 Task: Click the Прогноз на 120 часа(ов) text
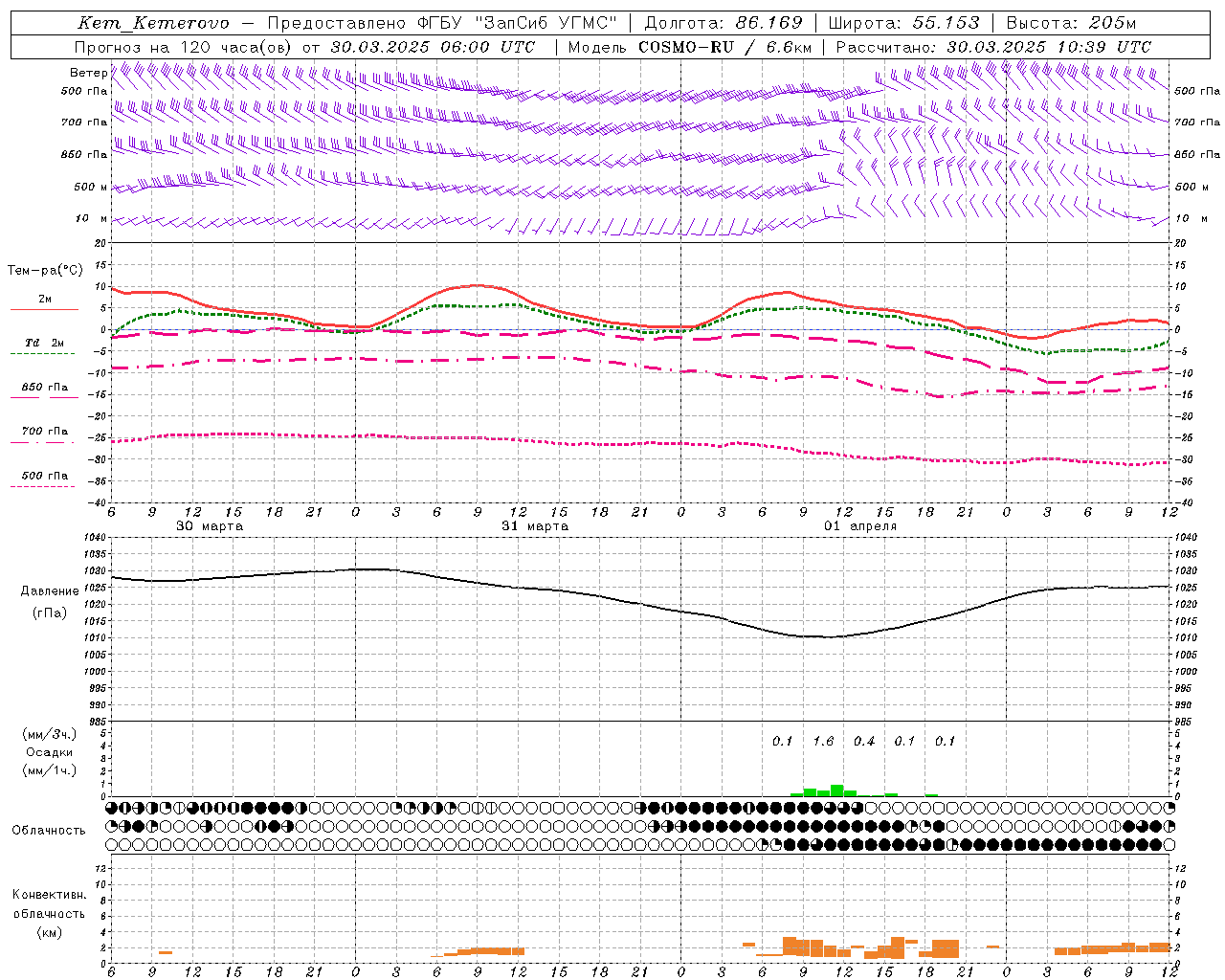[185, 47]
